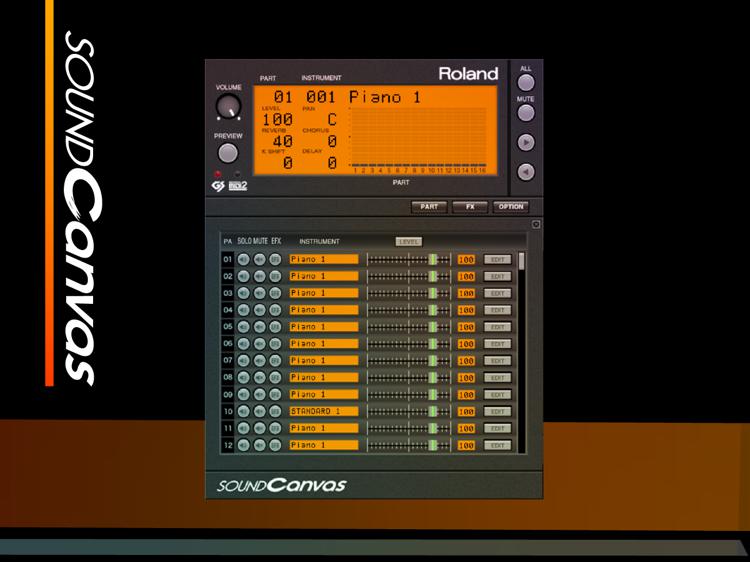Click the level value 100 of part 02
This screenshot has height=562, width=750.
(466, 276)
